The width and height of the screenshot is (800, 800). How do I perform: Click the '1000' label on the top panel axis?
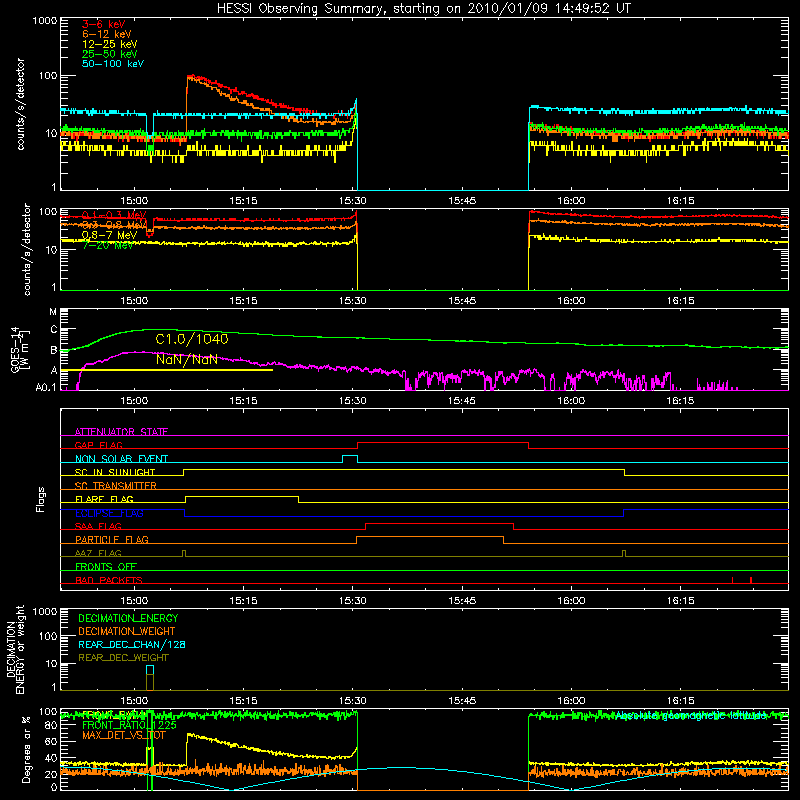click(x=44, y=21)
